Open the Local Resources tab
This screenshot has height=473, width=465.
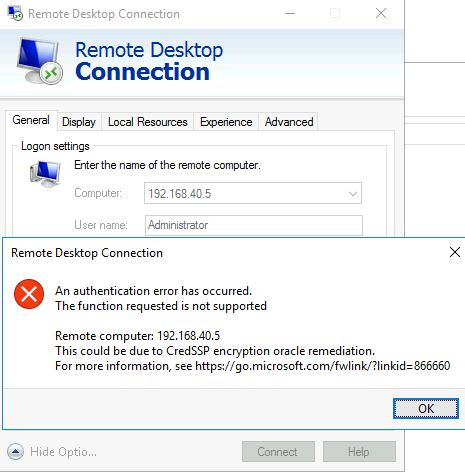click(148, 122)
